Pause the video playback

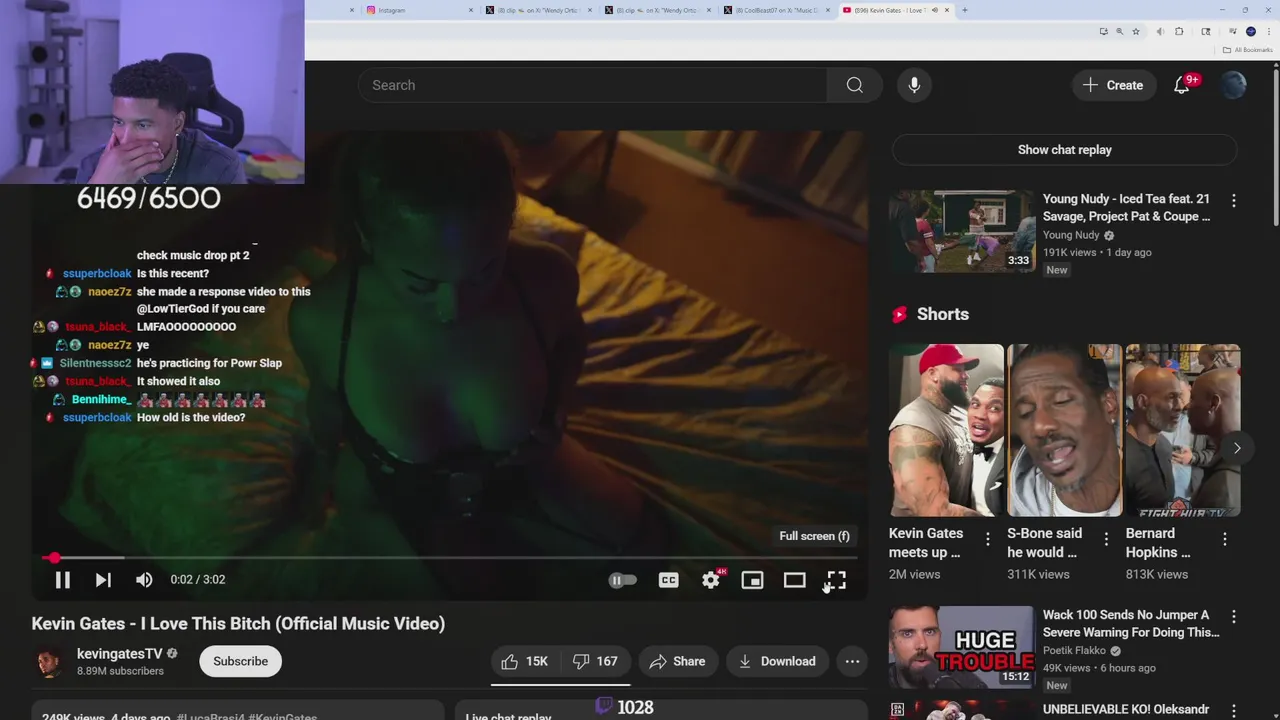tap(62, 580)
